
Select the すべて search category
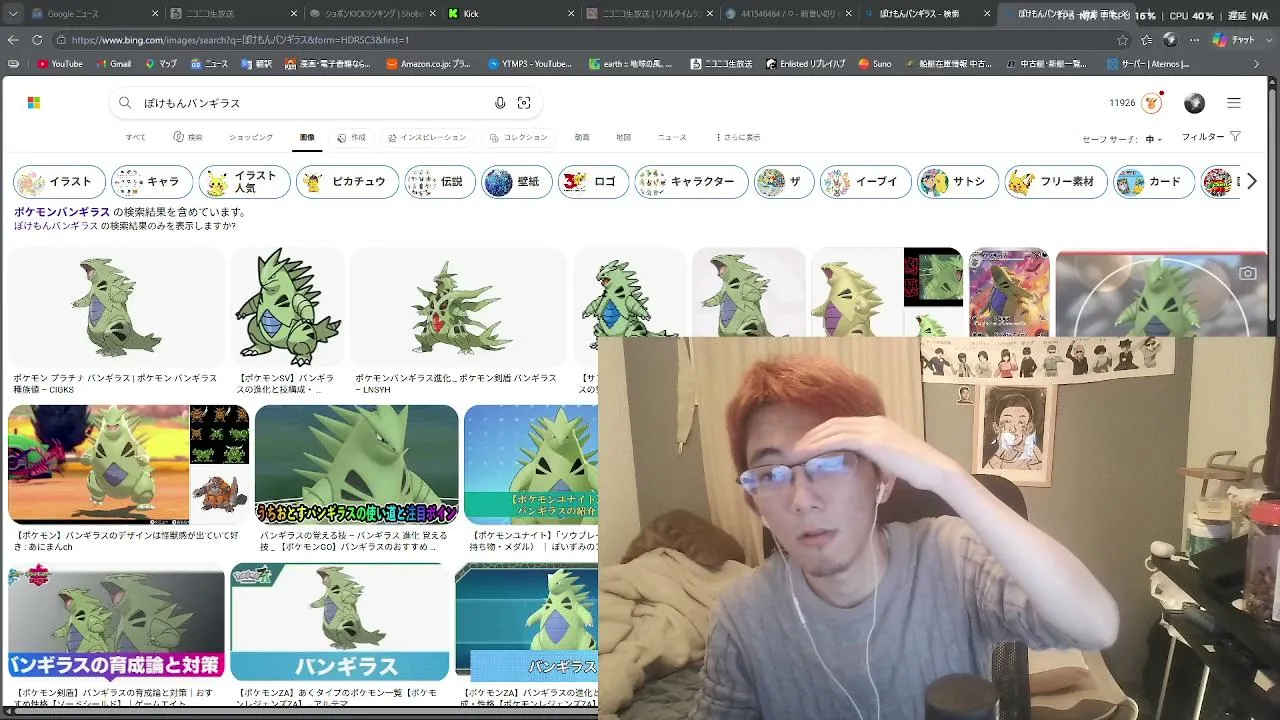coord(135,137)
